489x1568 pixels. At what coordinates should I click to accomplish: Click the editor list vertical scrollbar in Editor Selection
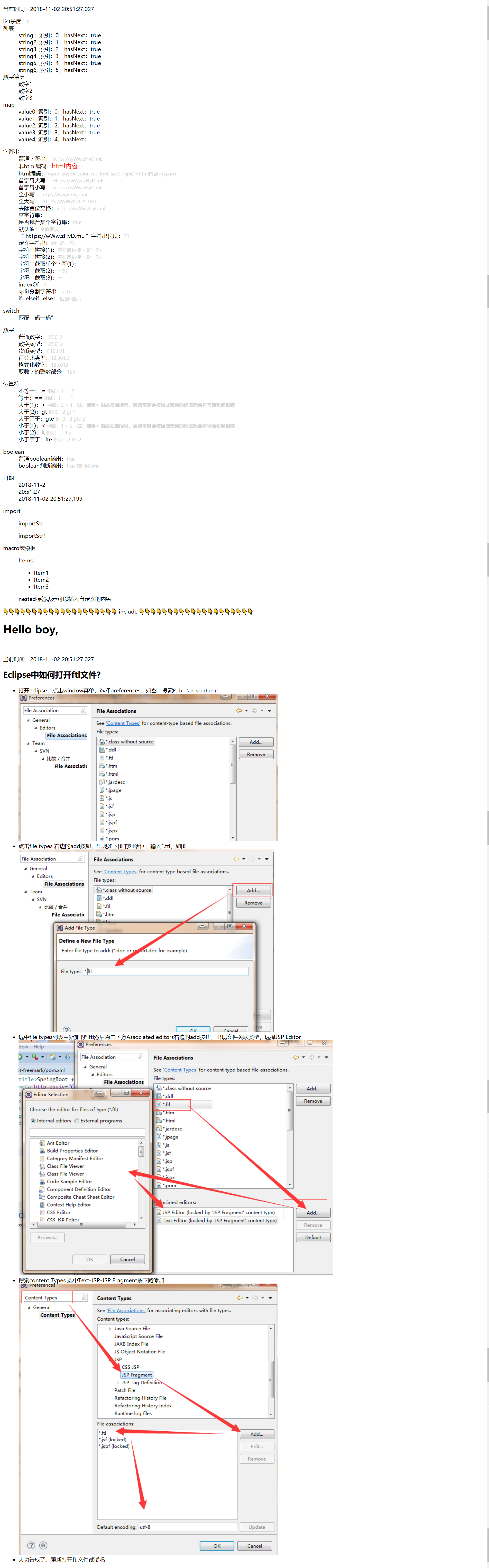point(141,1180)
